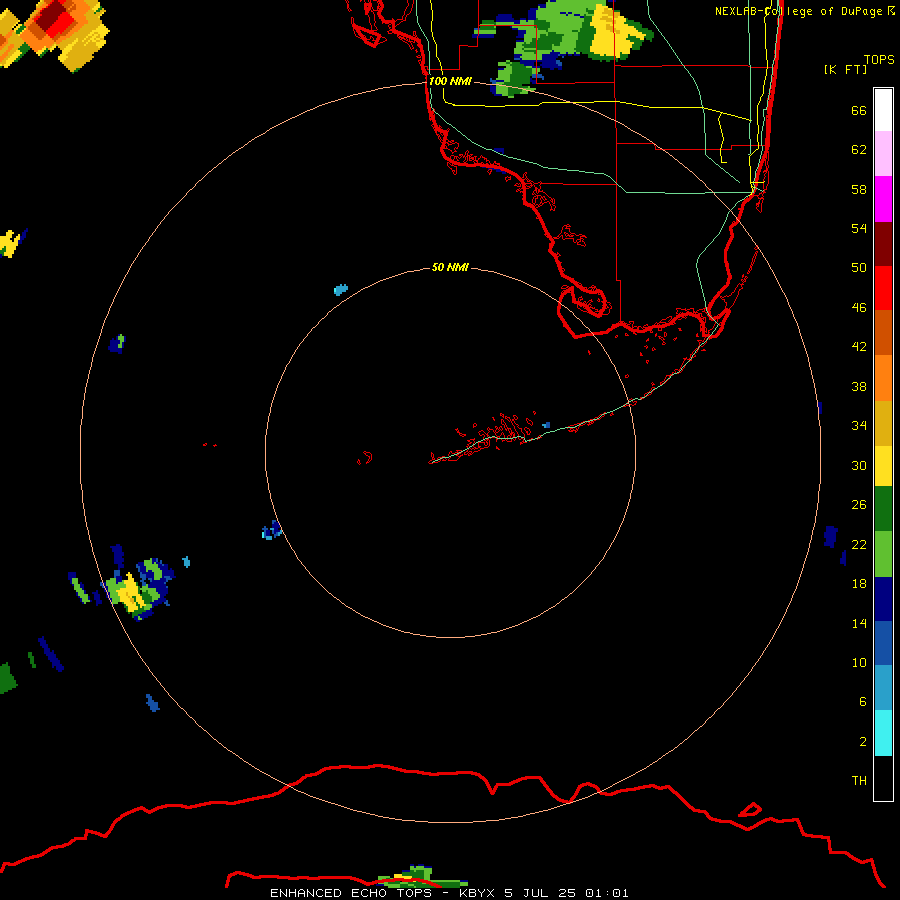Click the [K FT] units label
This screenshot has width=900, height=900.
click(x=845, y=69)
